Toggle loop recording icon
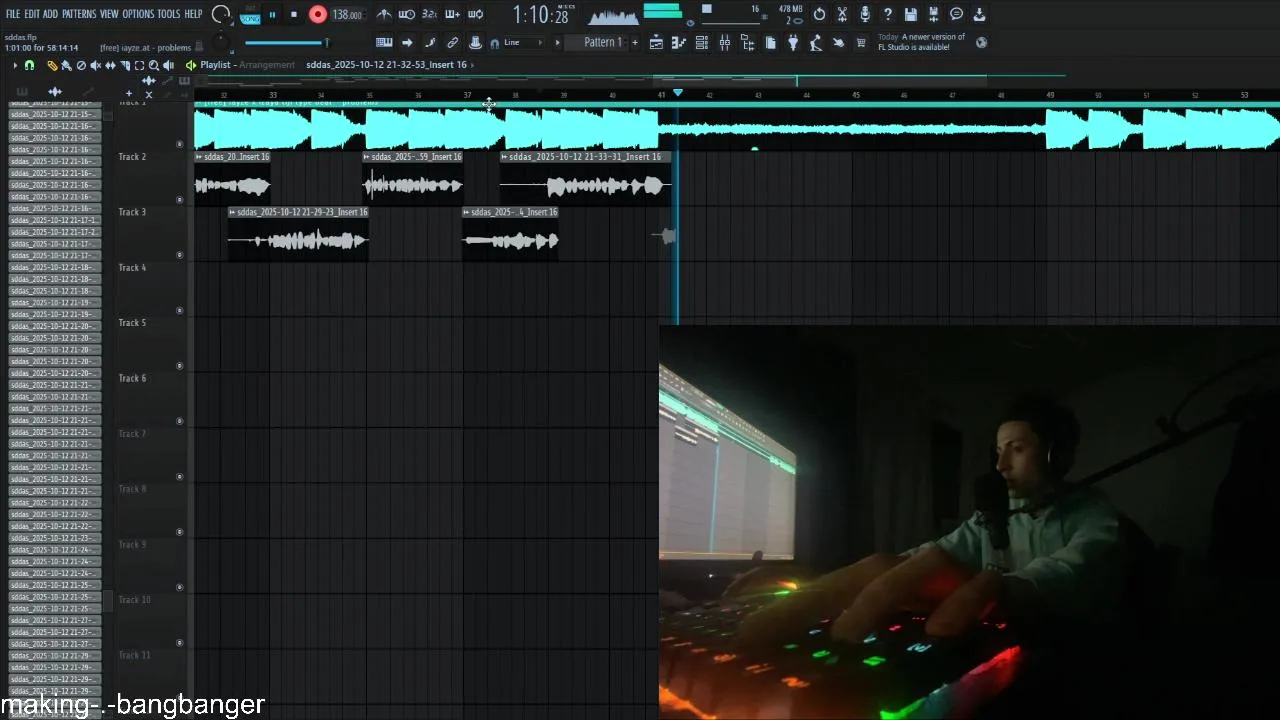The image size is (1280, 720). point(476,15)
